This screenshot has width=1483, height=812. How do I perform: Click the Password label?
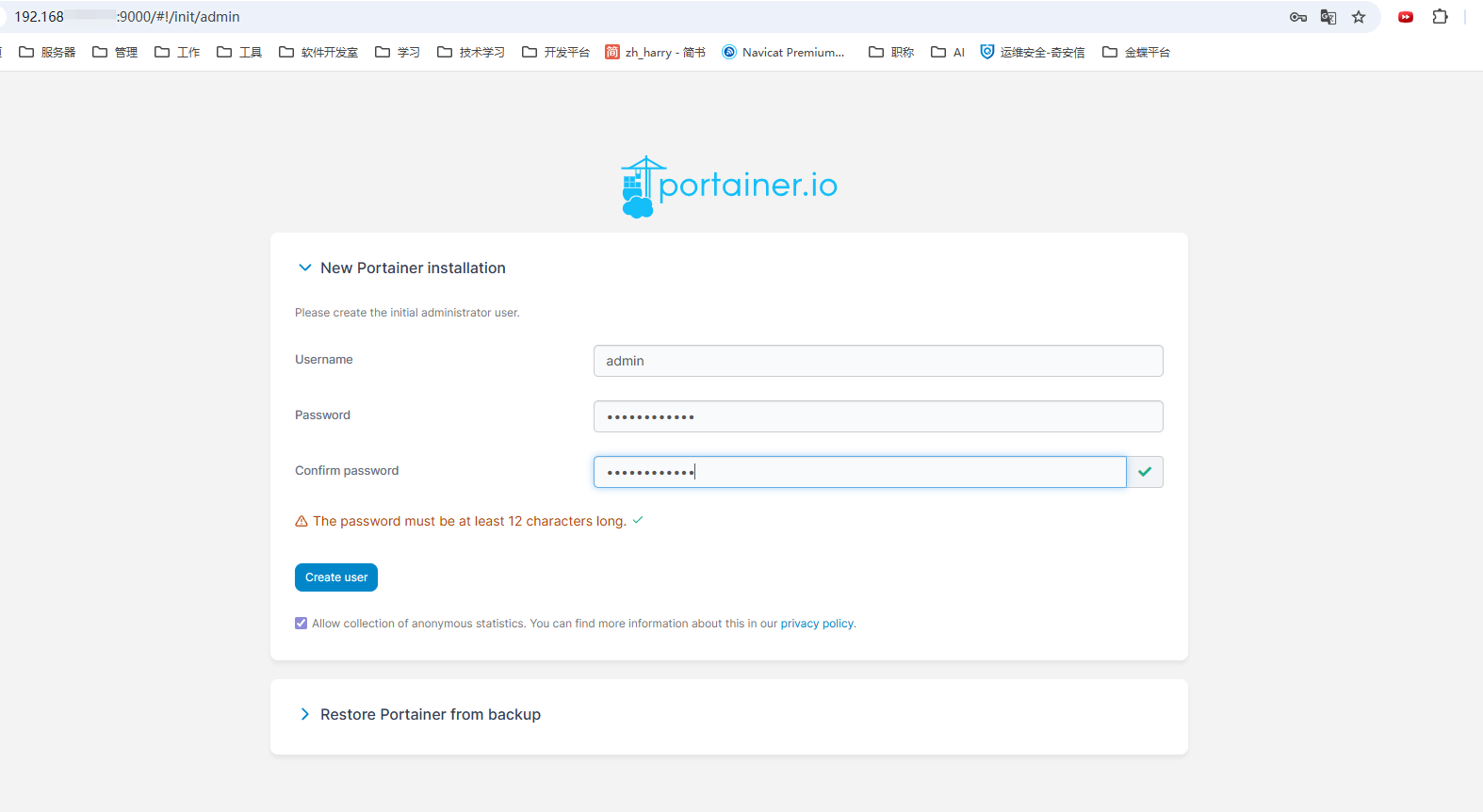pyautogui.click(x=322, y=415)
